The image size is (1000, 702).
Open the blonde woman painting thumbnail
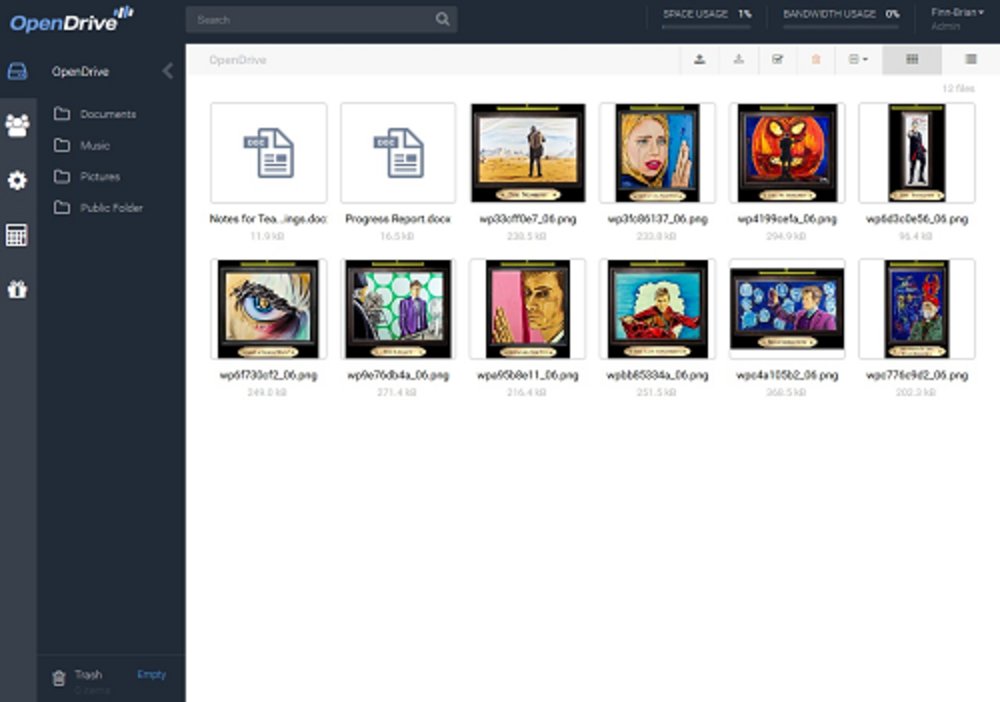[x=658, y=153]
